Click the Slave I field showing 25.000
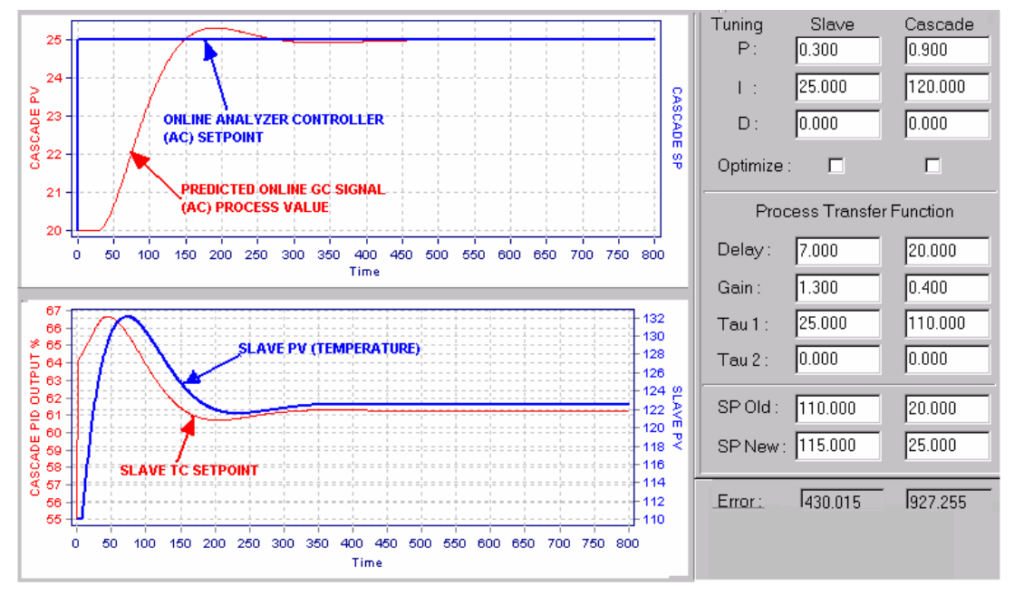This screenshot has height=605, width=1024. pos(837,87)
